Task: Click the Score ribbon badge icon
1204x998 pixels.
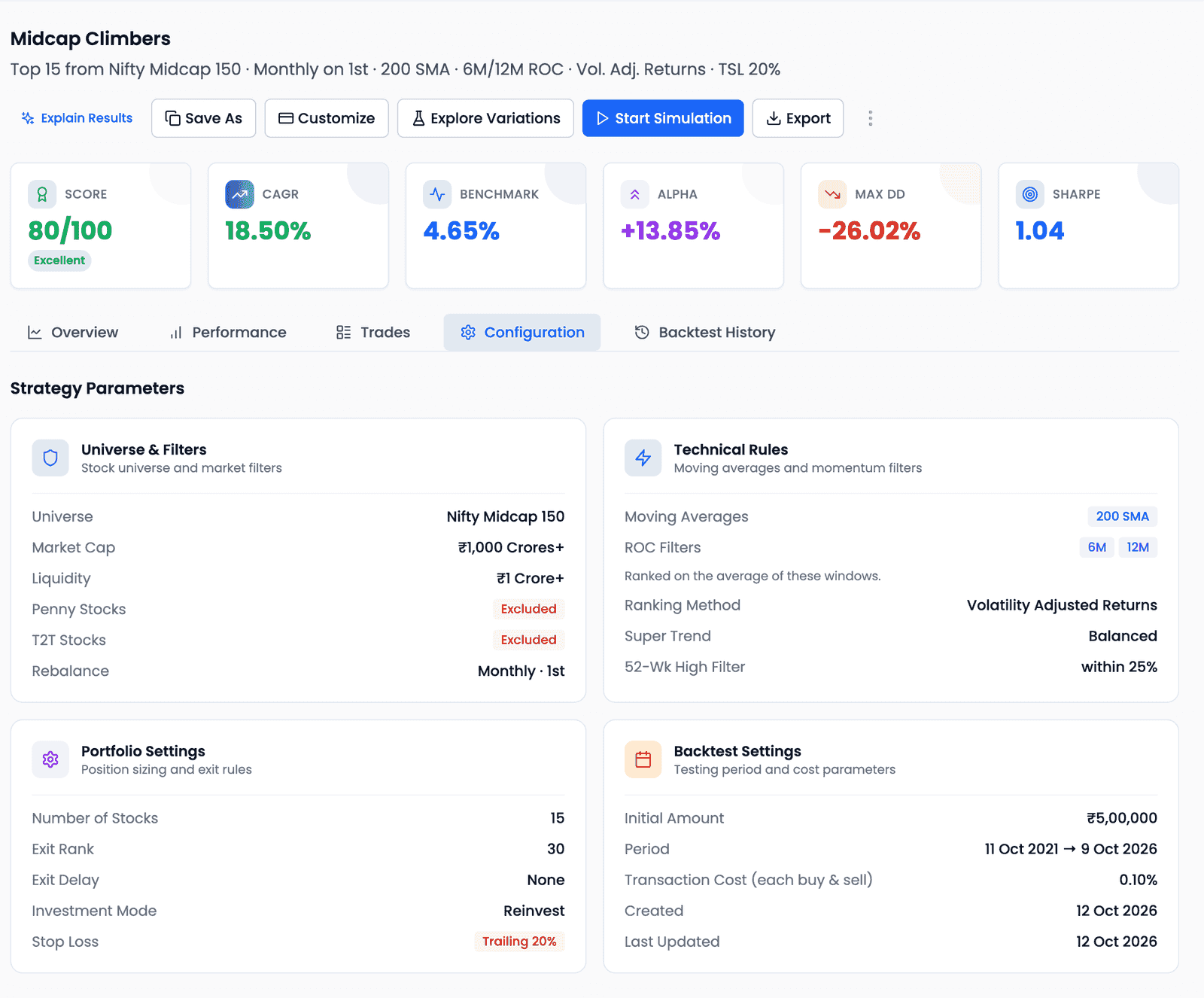Action: [42, 194]
